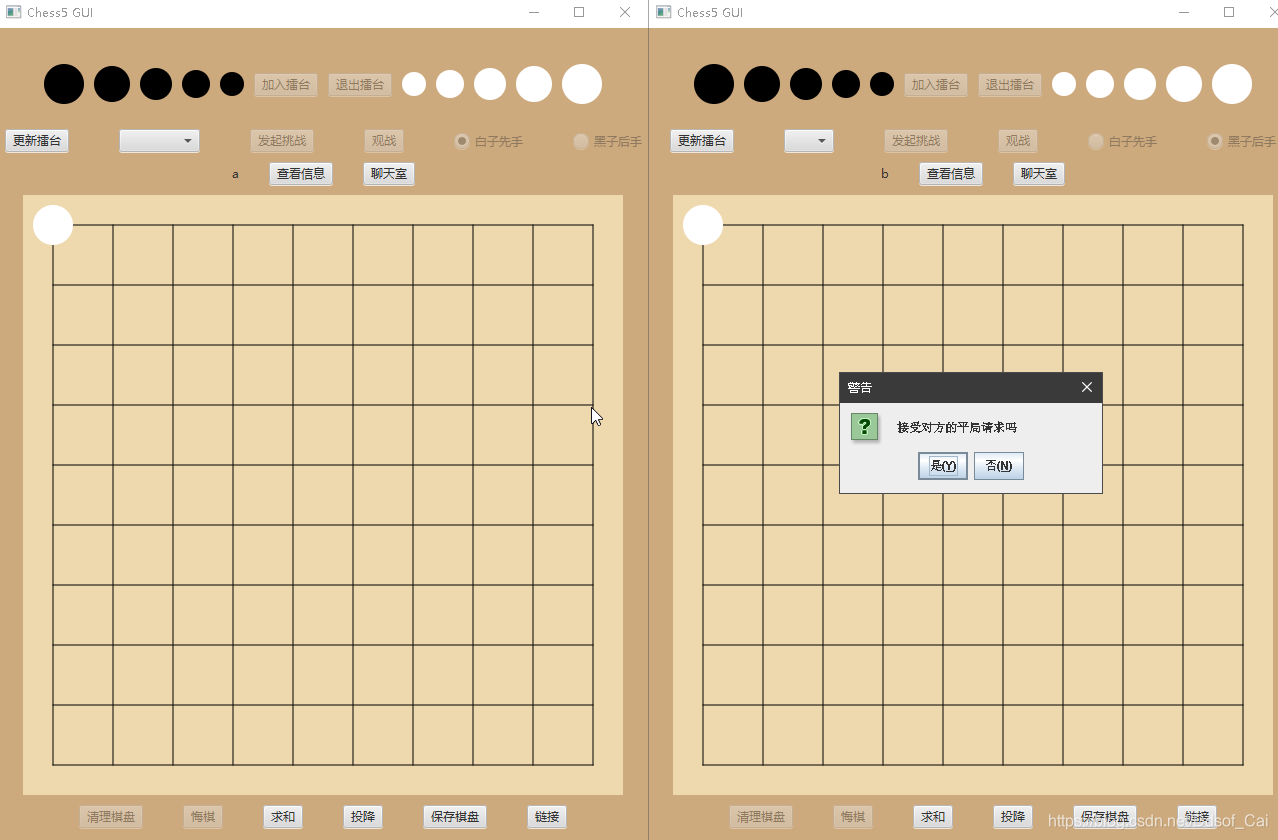Open the player dropdown in right window

point(809,141)
